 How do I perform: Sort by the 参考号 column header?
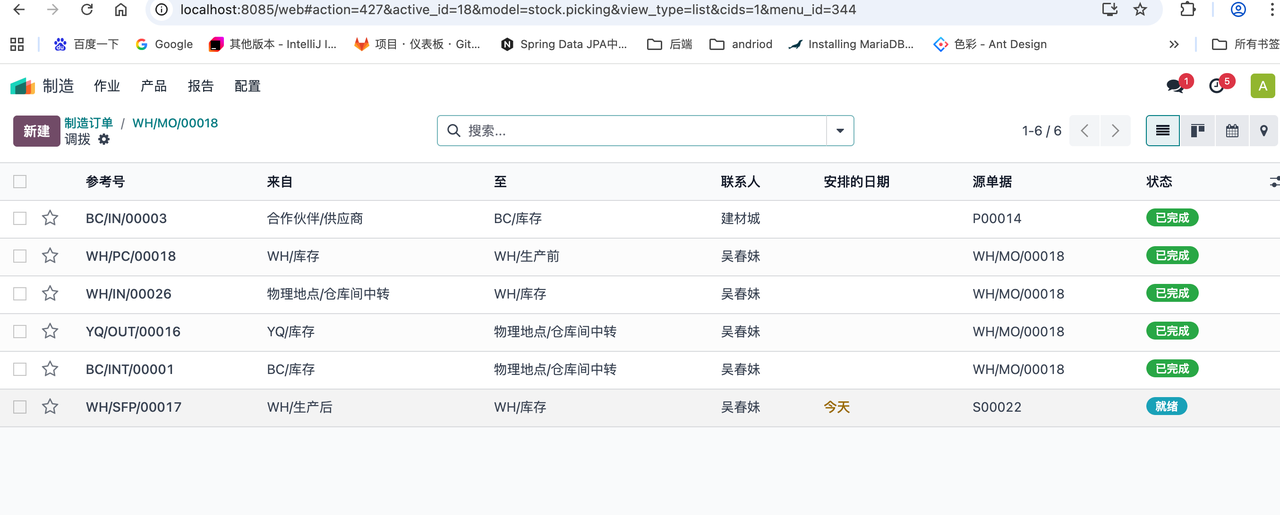click(x=105, y=182)
